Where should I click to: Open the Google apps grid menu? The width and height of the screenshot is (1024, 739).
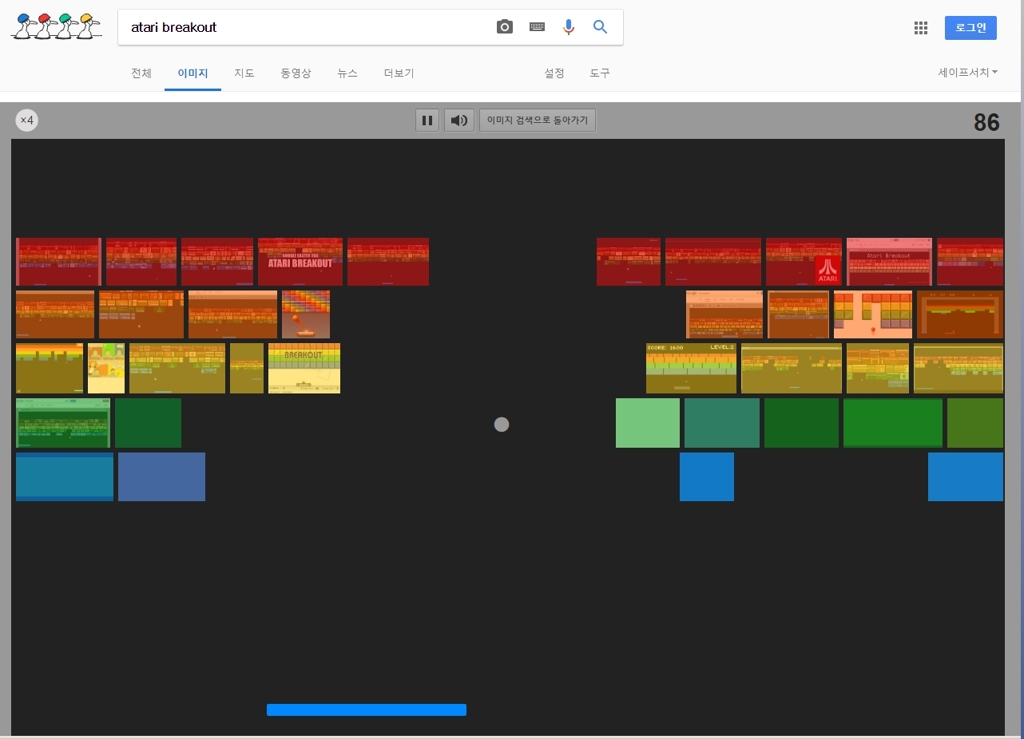pos(921,28)
